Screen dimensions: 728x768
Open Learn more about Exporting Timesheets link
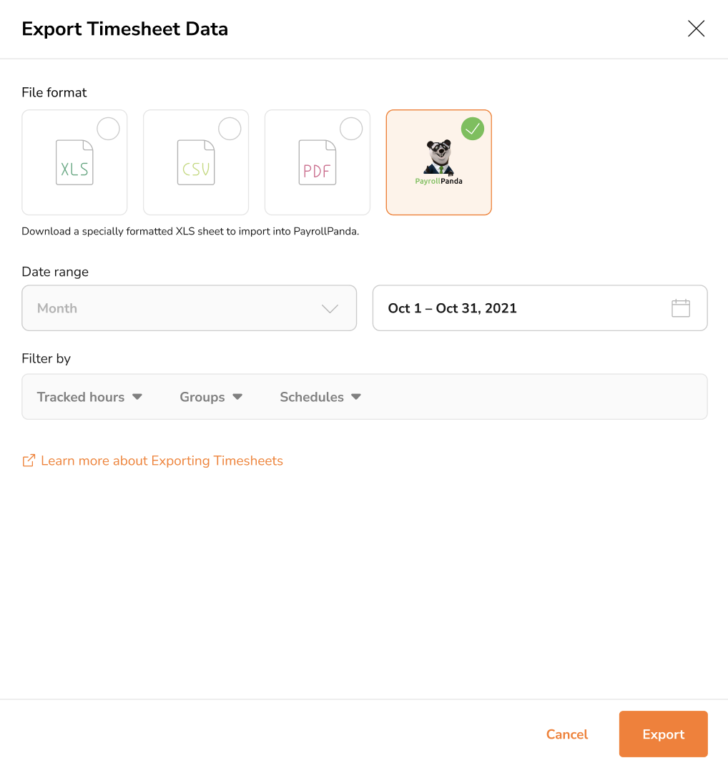point(162,461)
